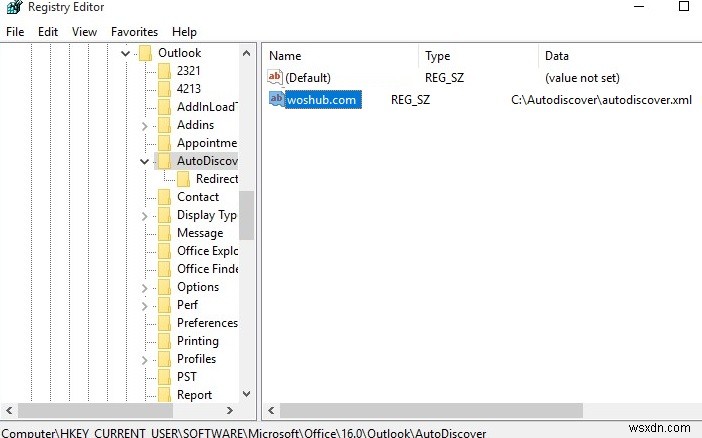Image resolution: width=702 pixels, height=438 pixels.
Task: Open the Edit menu
Action: (x=48, y=32)
